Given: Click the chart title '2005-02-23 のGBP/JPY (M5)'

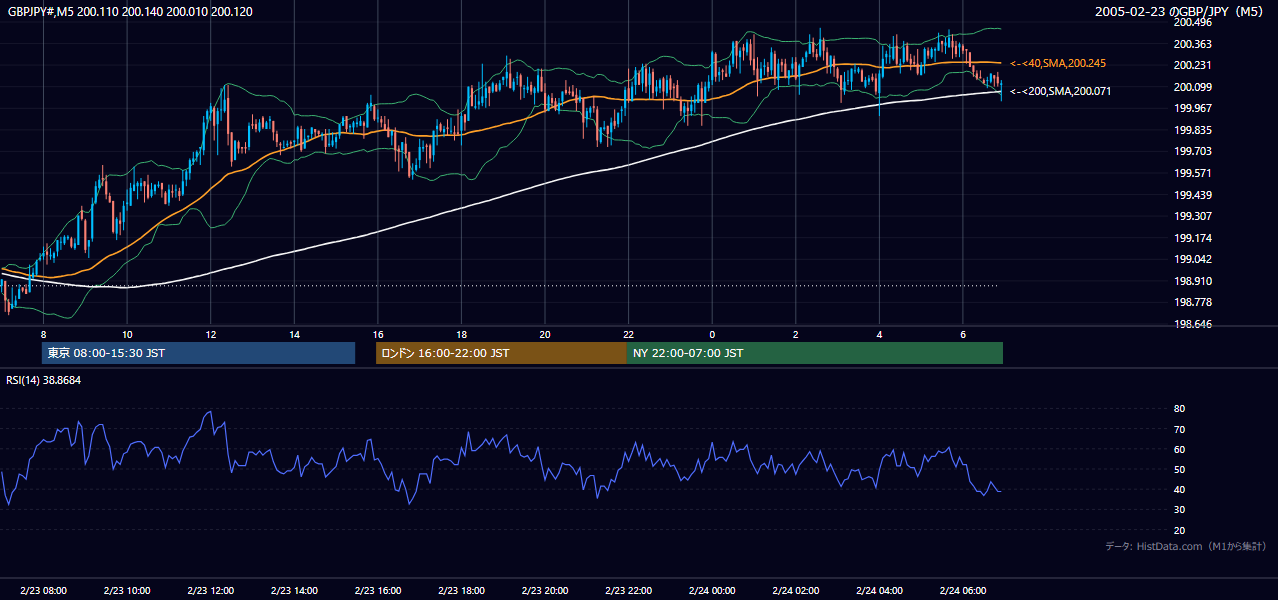Looking at the screenshot, I should click(1181, 11).
